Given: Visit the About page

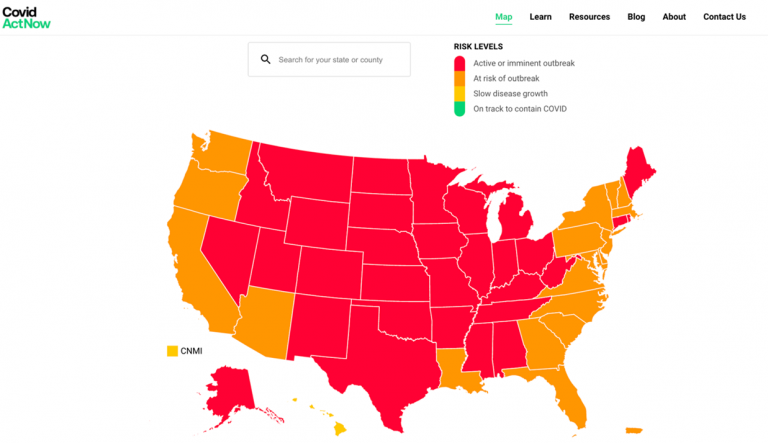Looking at the screenshot, I should (674, 17).
